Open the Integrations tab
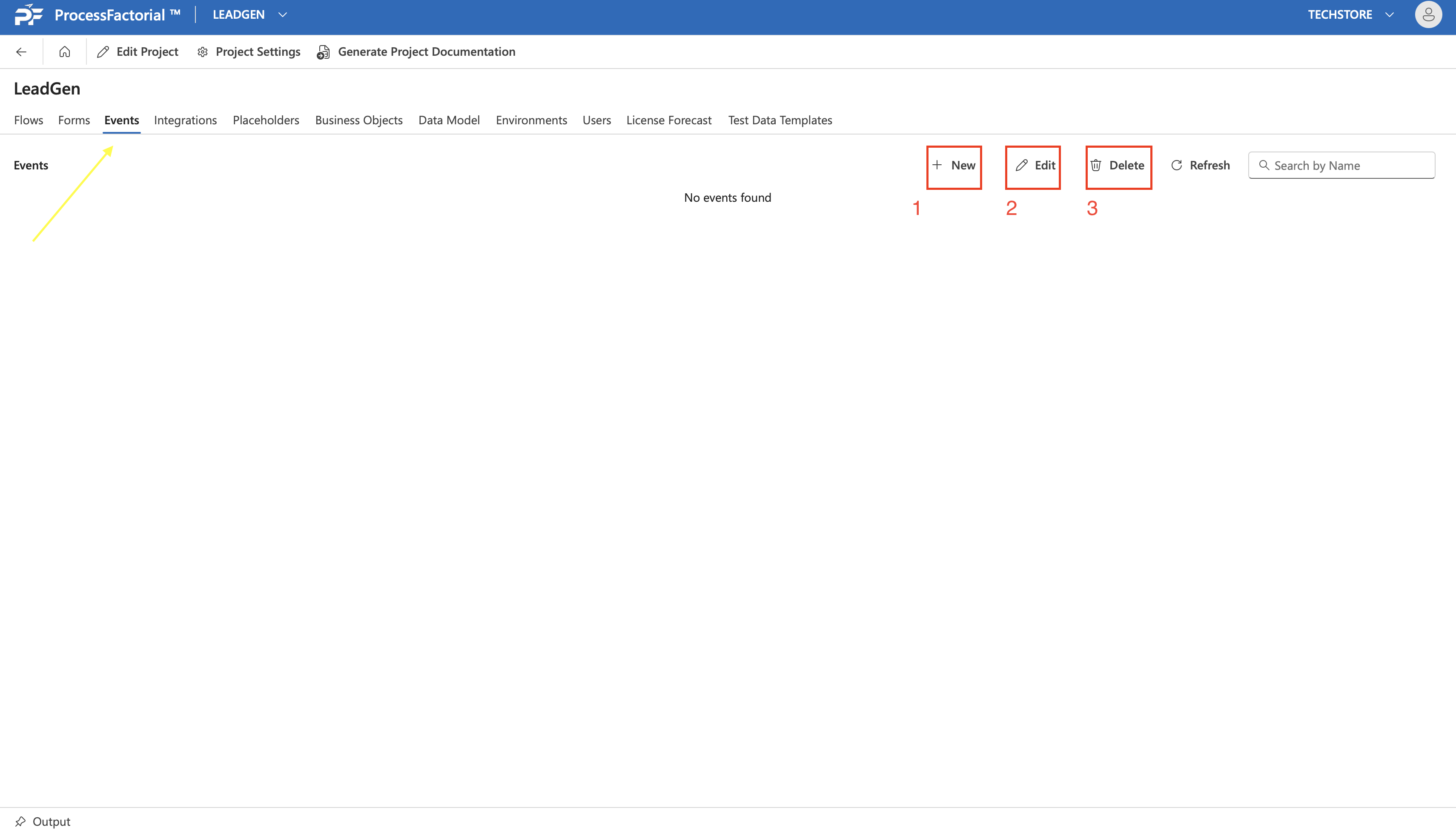Screen dimensions: 1456x836 click(185, 120)
